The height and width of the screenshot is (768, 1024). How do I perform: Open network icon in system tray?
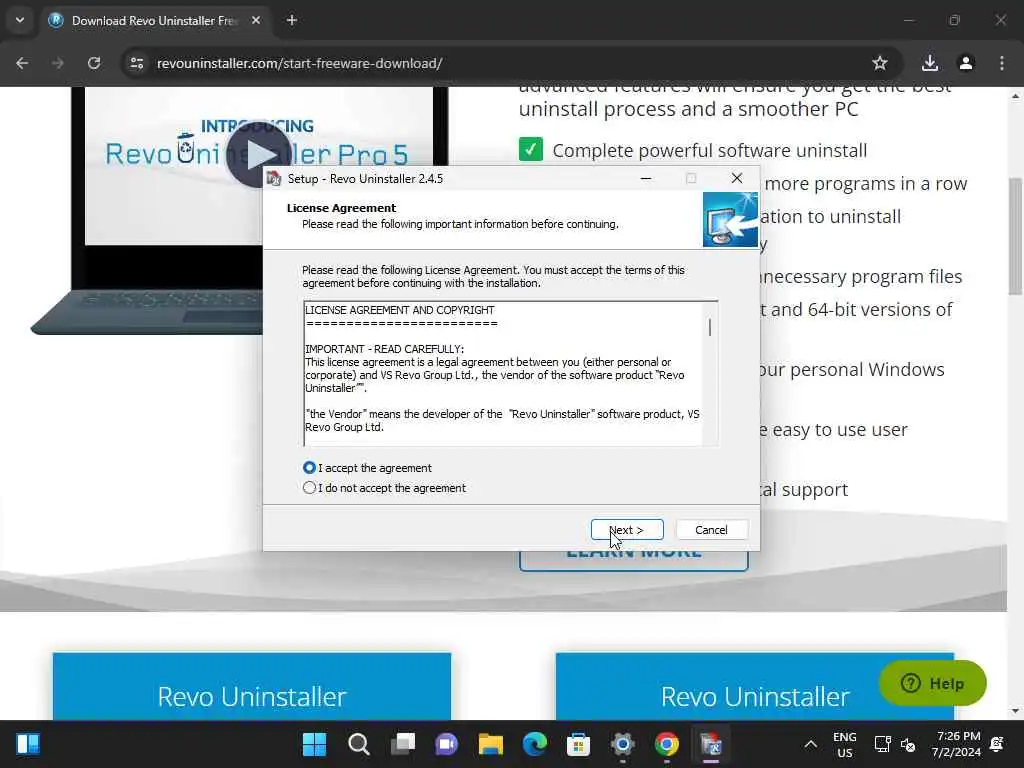pos(882,744)
